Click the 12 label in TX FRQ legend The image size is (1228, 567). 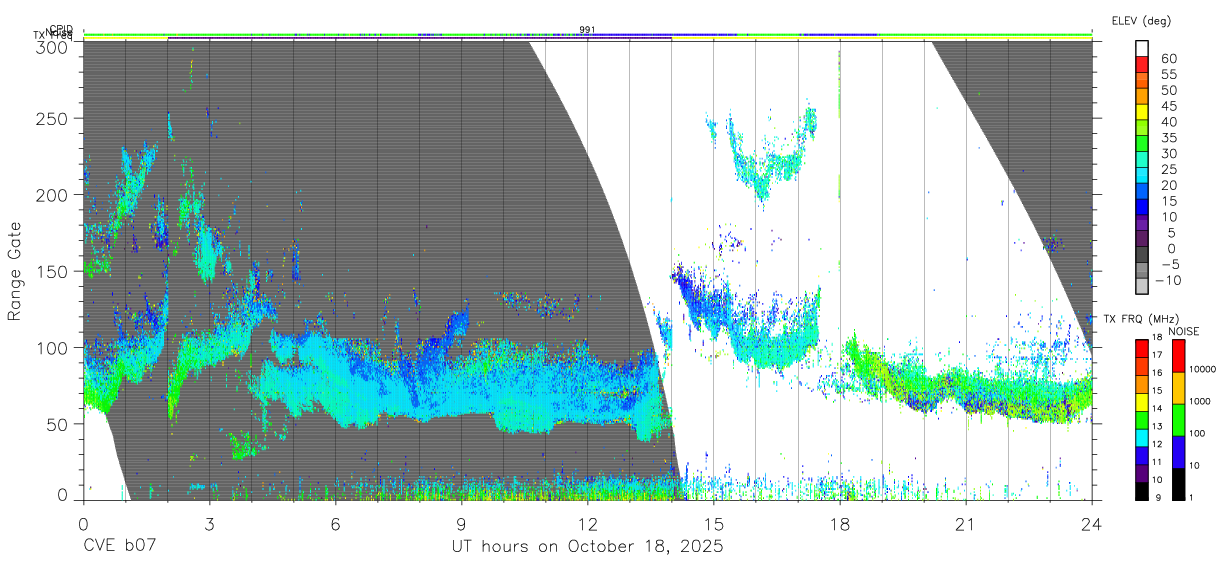click(x=1158, y=444)
